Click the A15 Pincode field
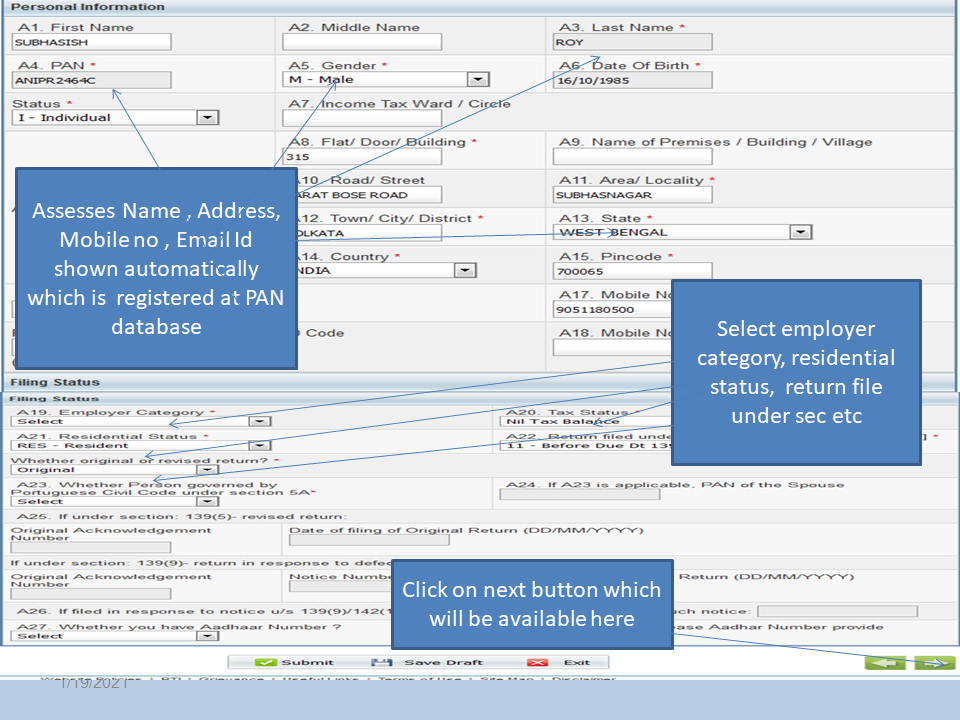 632,271
